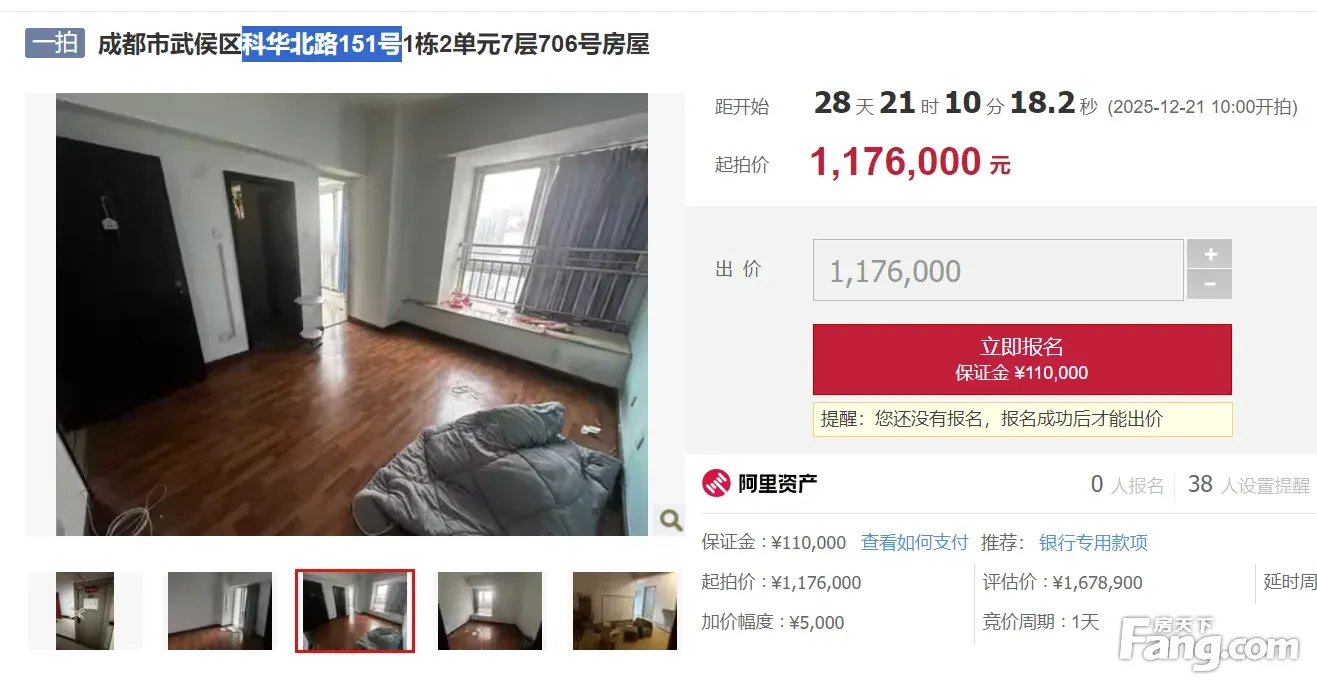
Task: Select the highlighted third thumbnail
Action: coord(355,611)
